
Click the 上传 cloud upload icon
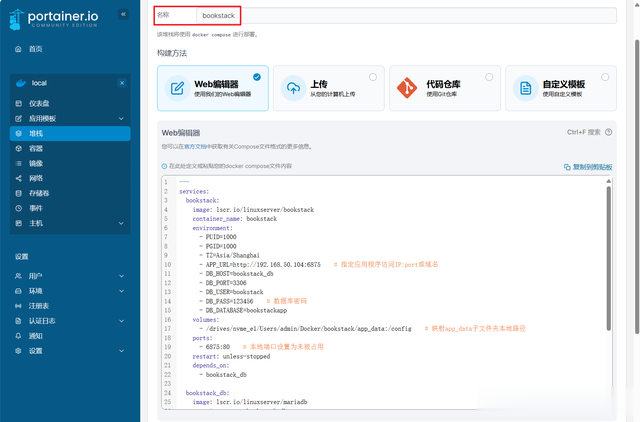coord(293,88)
